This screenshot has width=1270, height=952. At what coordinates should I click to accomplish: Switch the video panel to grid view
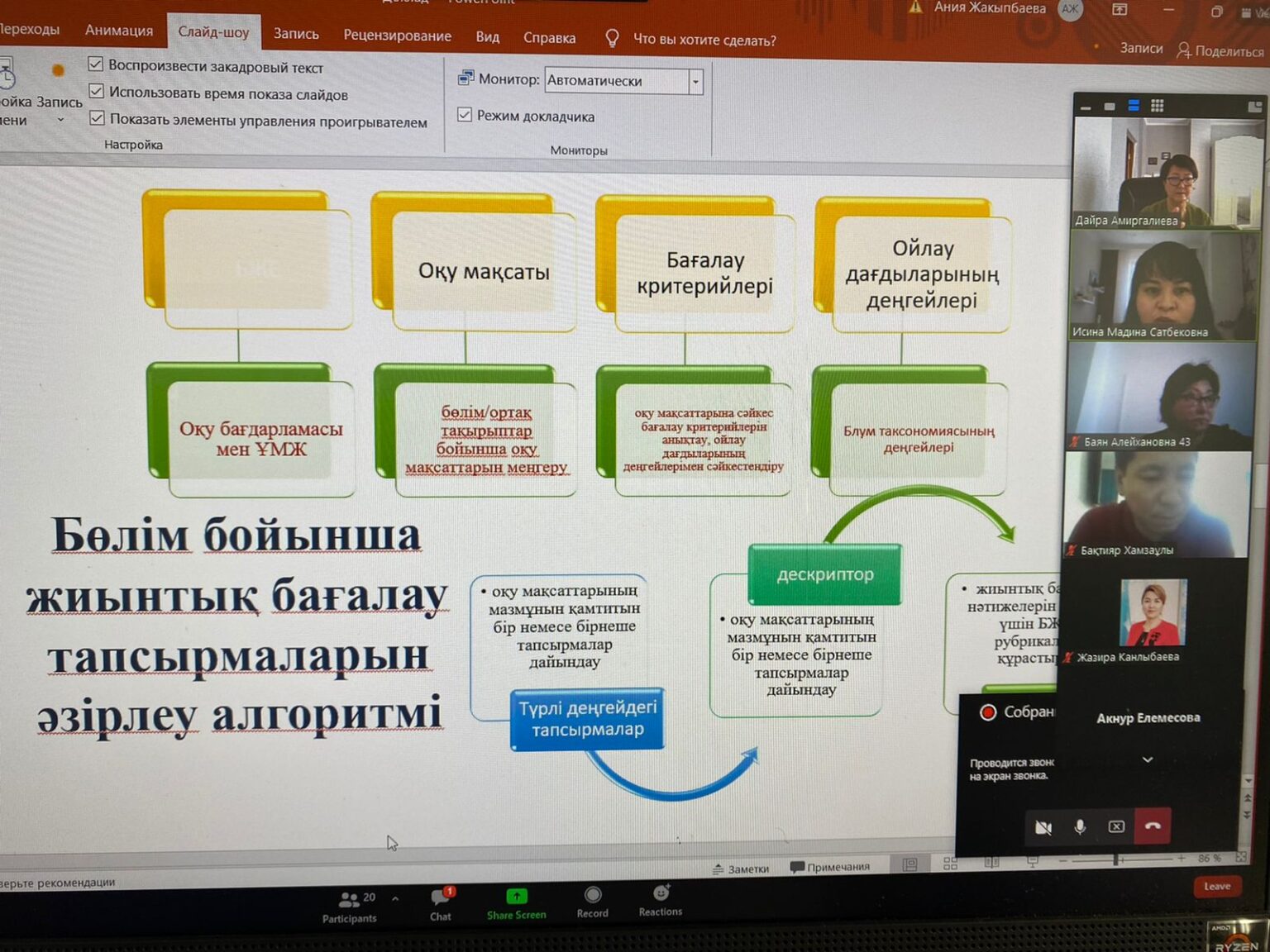(1157, 105)
